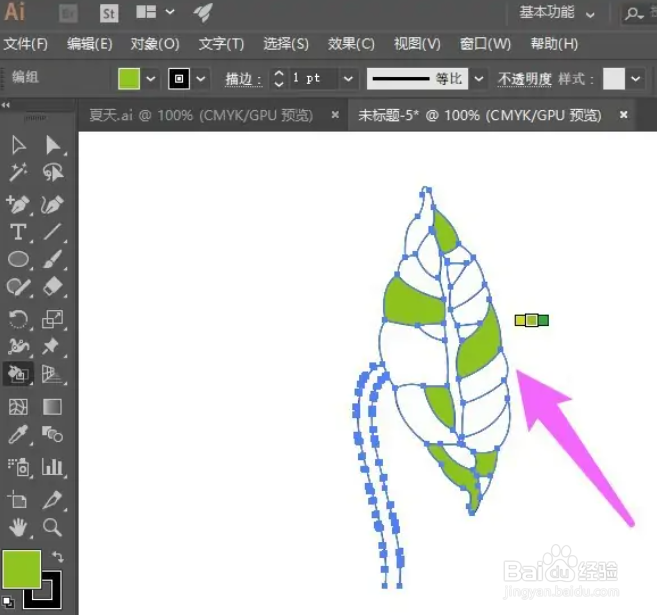The width and height of the screenshot is (657, 615).
Task: Expand the fill color dropdown arrow
Action: (151, 79)
